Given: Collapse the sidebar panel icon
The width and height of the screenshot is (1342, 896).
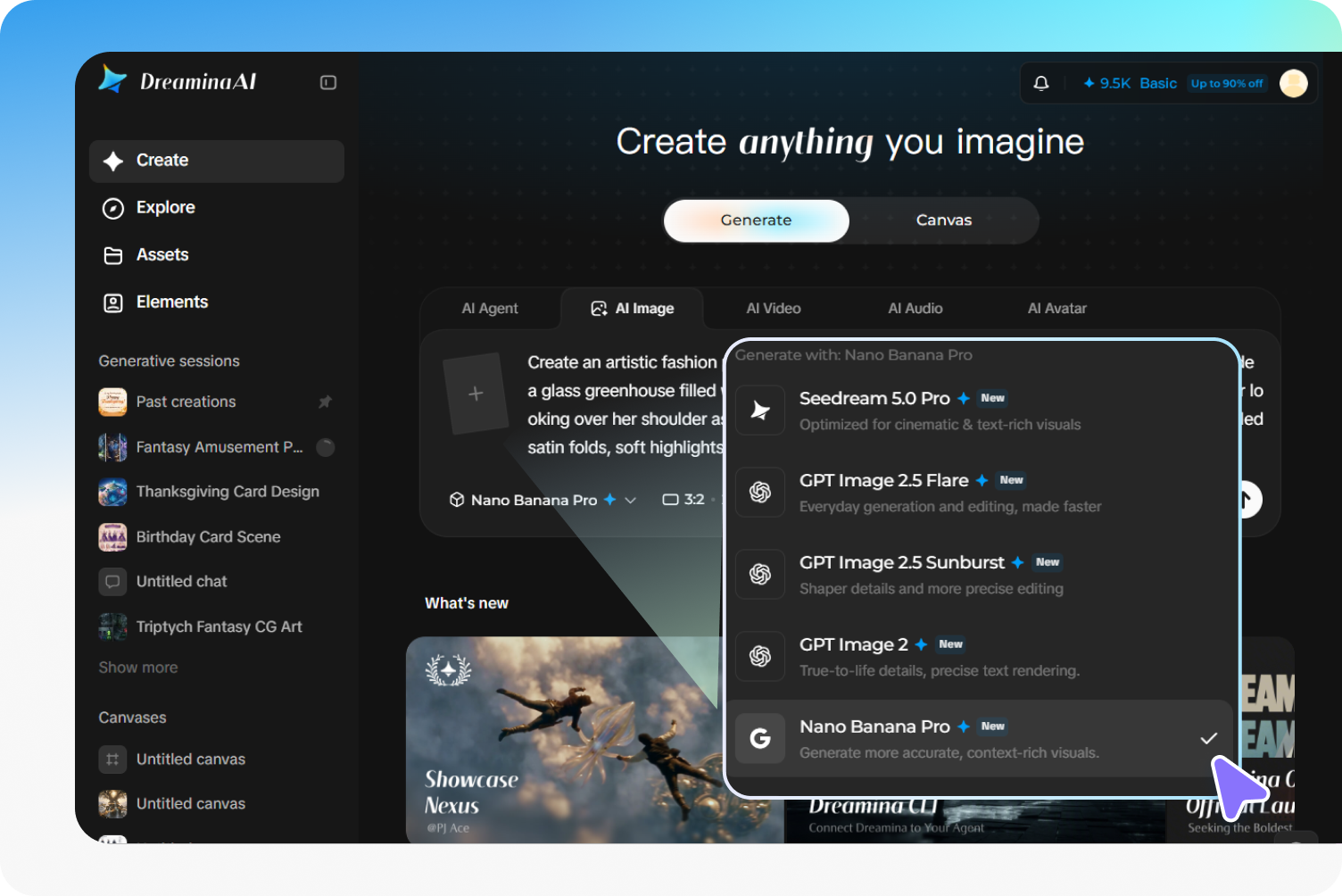Looking at the screenshot, I should 328,82.
